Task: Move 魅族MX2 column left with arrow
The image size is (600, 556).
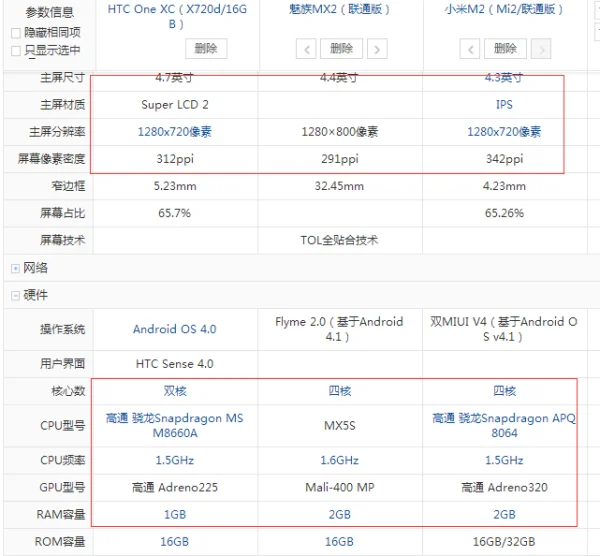Action: click(306, 49)
